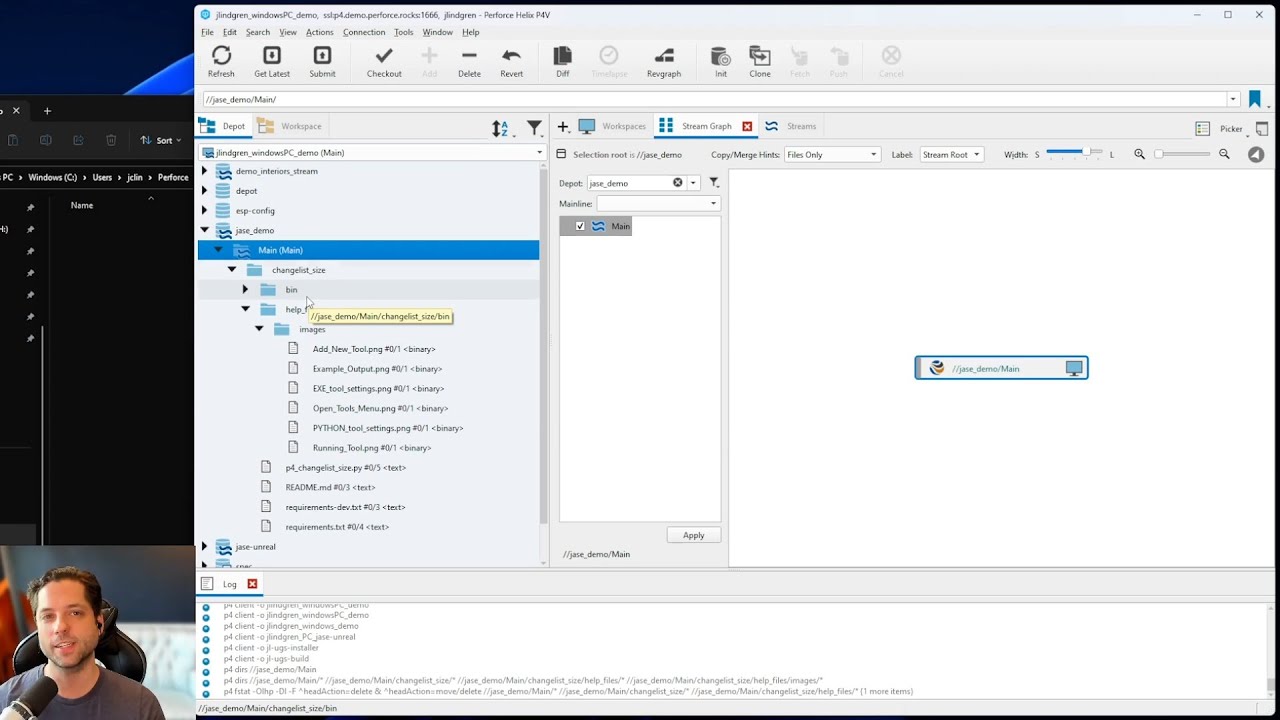Open the Tools menu
Screen dimensions: 1280x720
[403, 32]
